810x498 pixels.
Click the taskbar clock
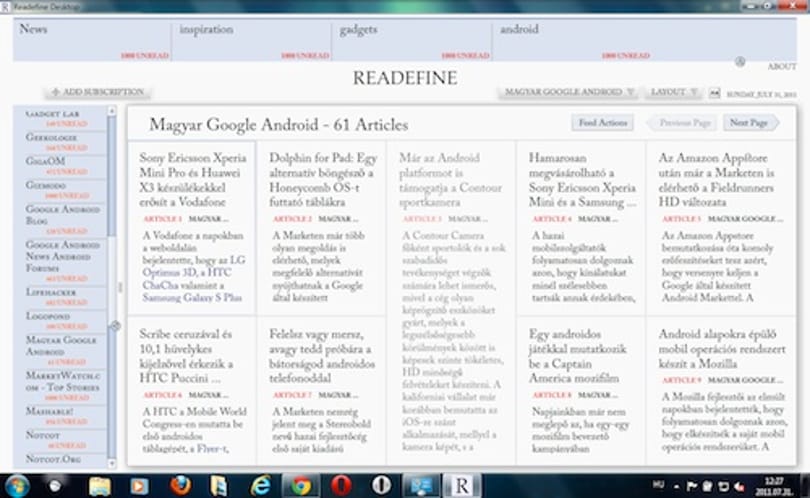tap(775, 486)
